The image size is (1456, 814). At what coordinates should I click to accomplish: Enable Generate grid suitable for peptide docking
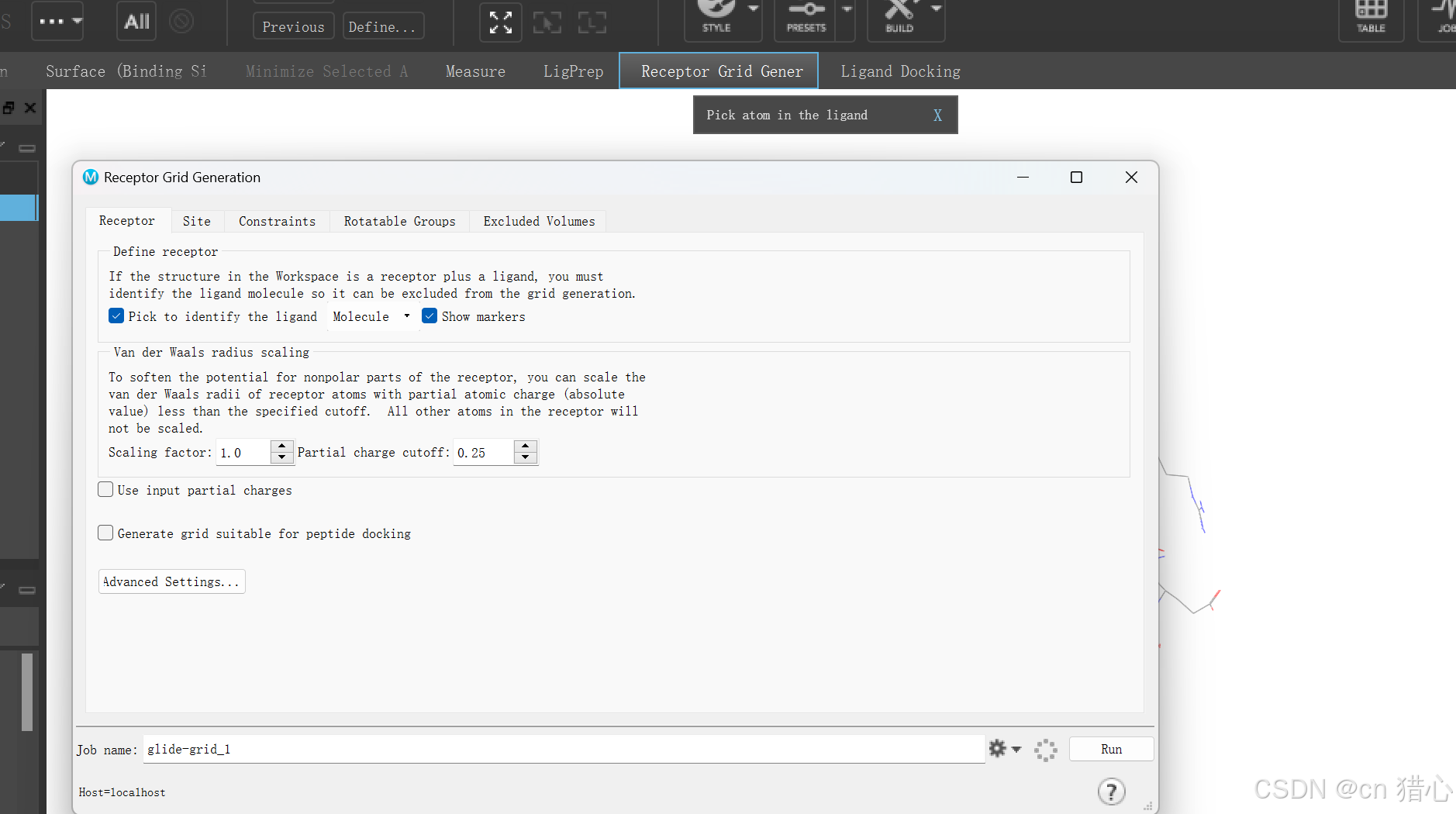click(105, 533)
